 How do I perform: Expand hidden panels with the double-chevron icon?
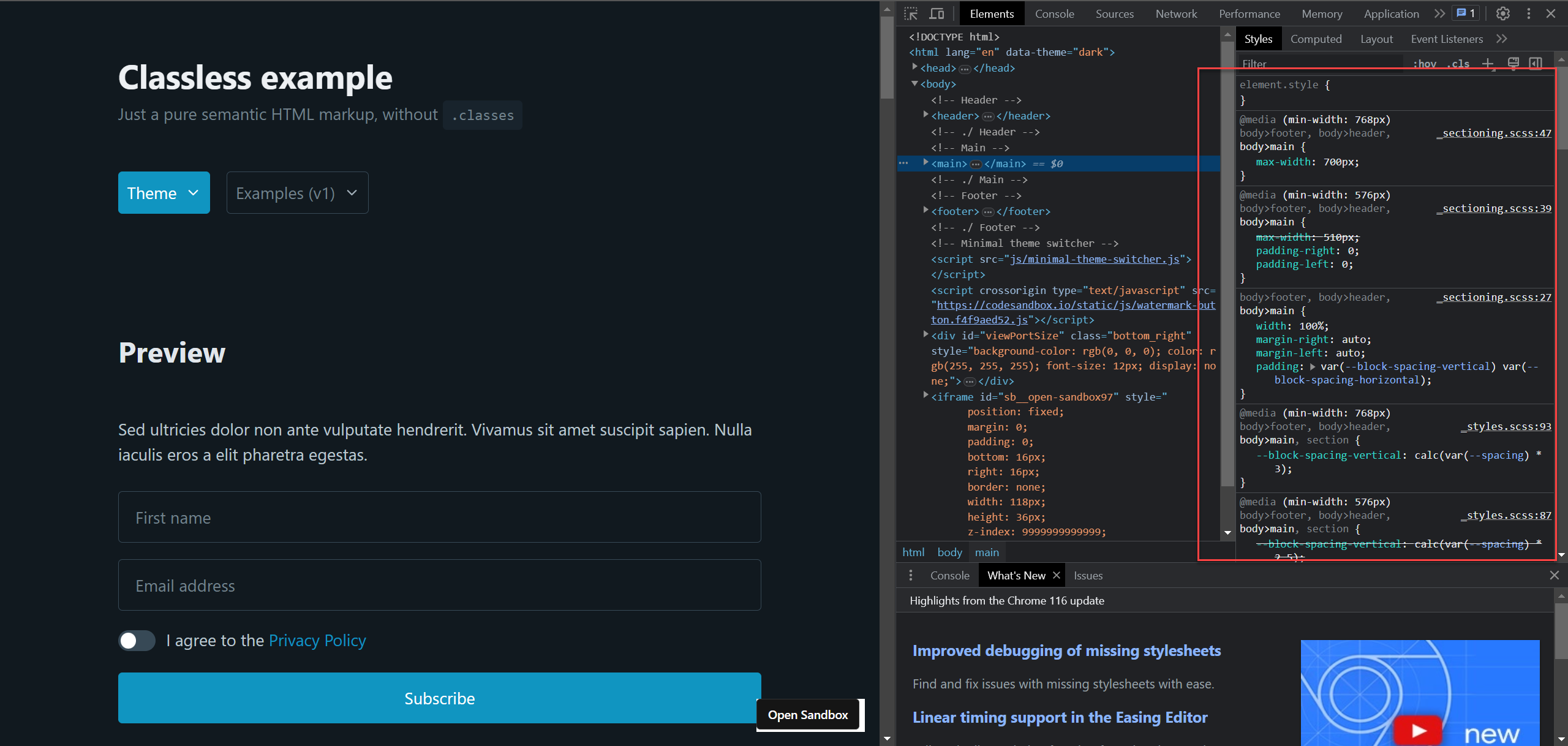point(1439,13)
